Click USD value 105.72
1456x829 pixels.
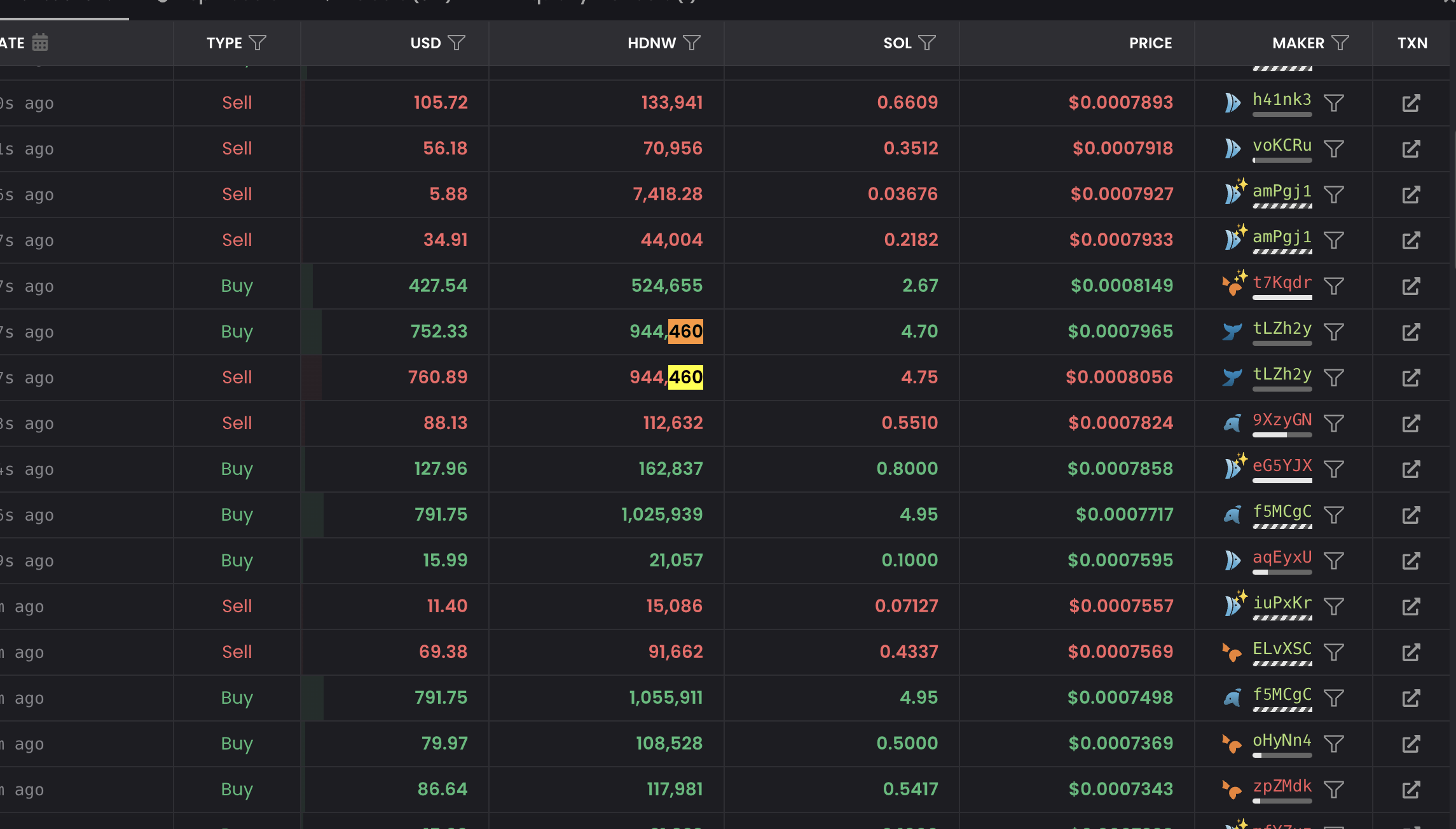(x=441, y=102)
